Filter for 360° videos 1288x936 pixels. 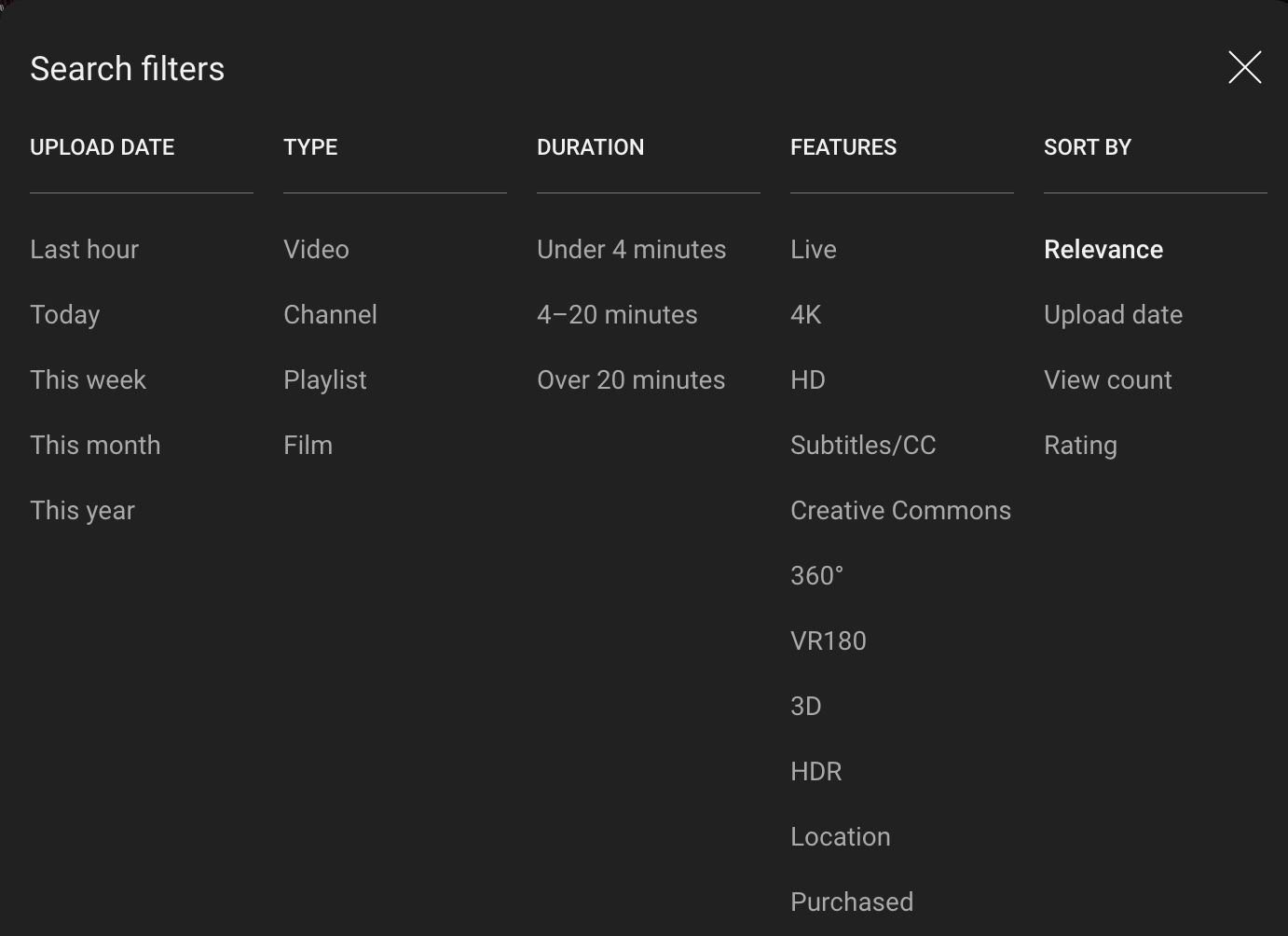(816, 575)
